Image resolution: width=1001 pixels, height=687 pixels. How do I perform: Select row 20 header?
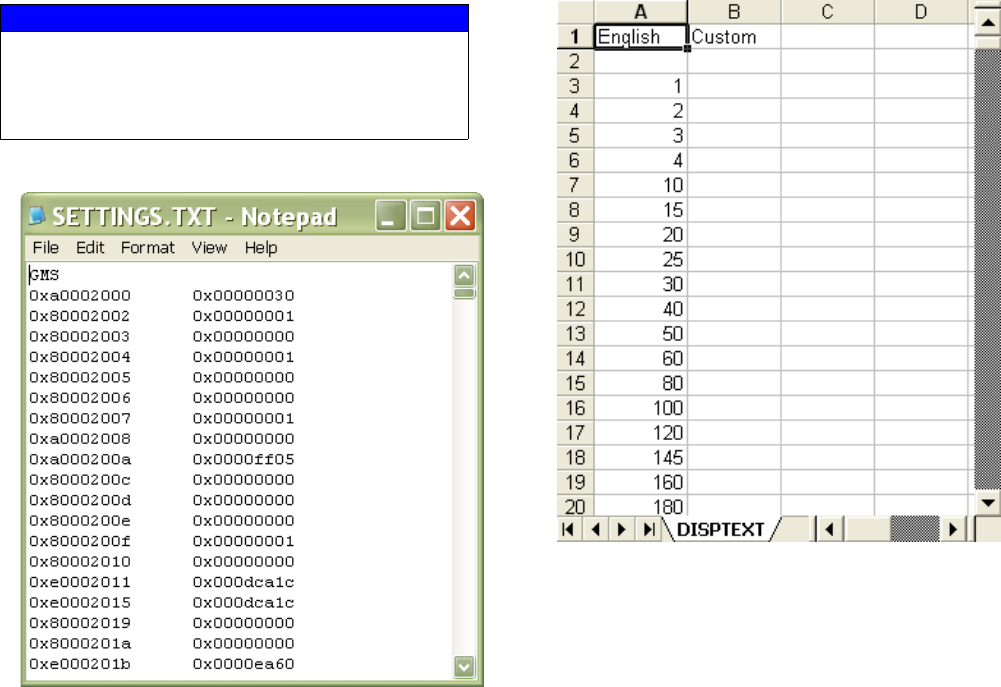coord(575,506)
